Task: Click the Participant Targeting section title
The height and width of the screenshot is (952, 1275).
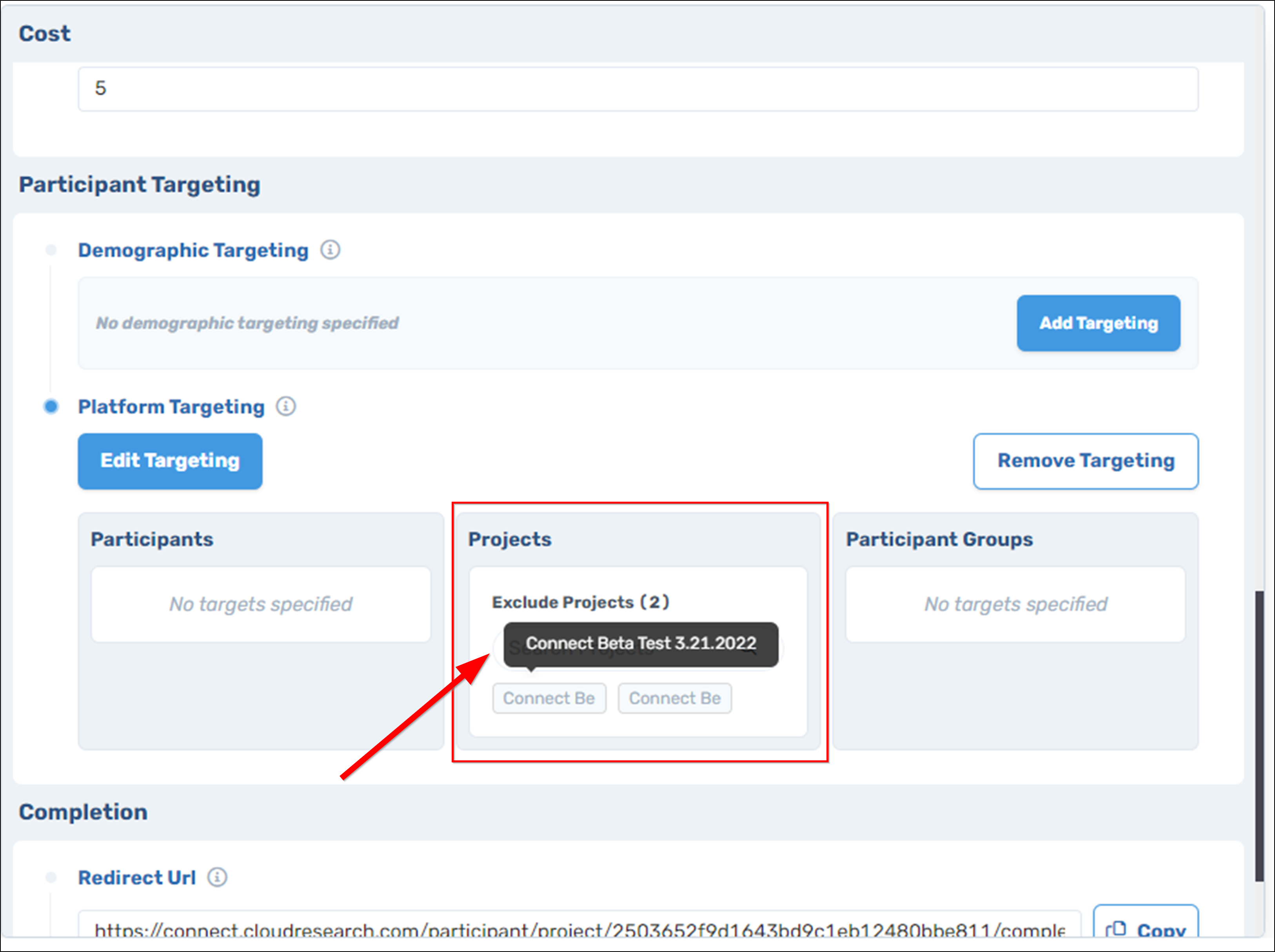Action: pos(140,185)
